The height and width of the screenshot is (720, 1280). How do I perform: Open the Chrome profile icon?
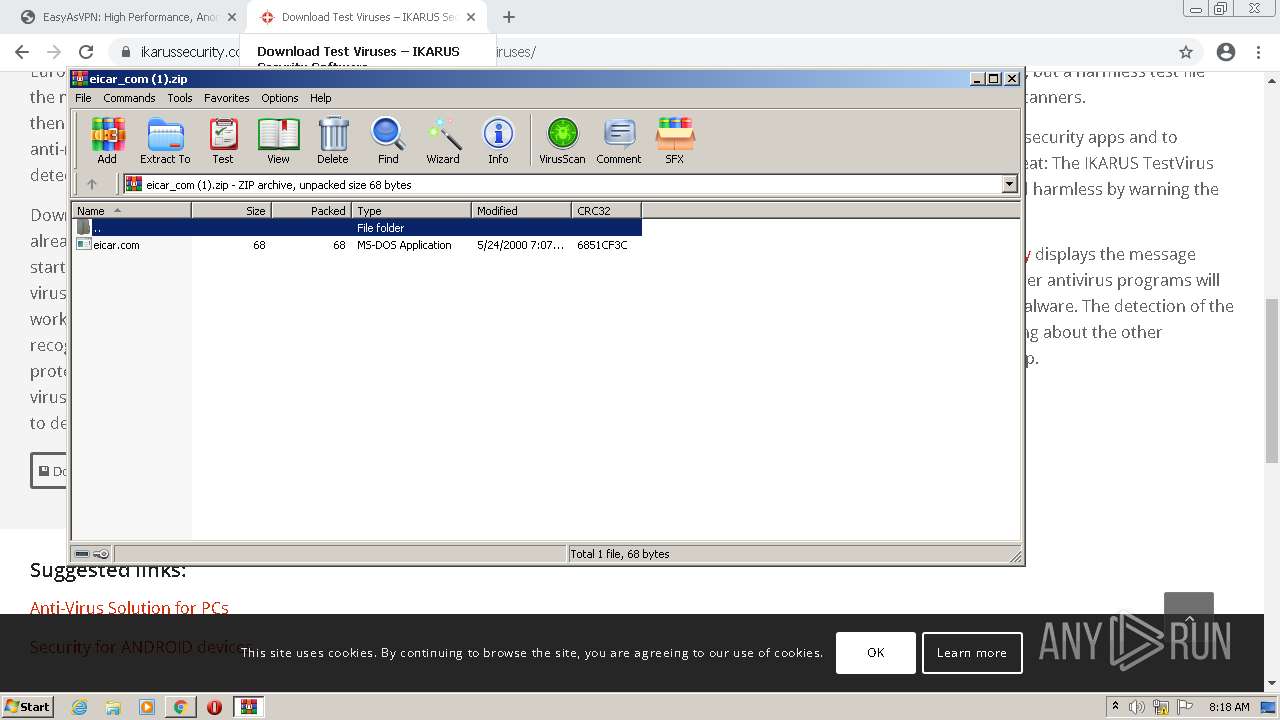(1226, 52)
